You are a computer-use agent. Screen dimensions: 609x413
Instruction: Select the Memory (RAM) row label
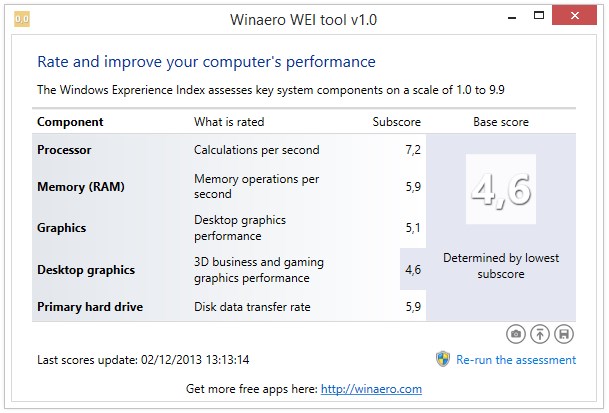point(81,187)
